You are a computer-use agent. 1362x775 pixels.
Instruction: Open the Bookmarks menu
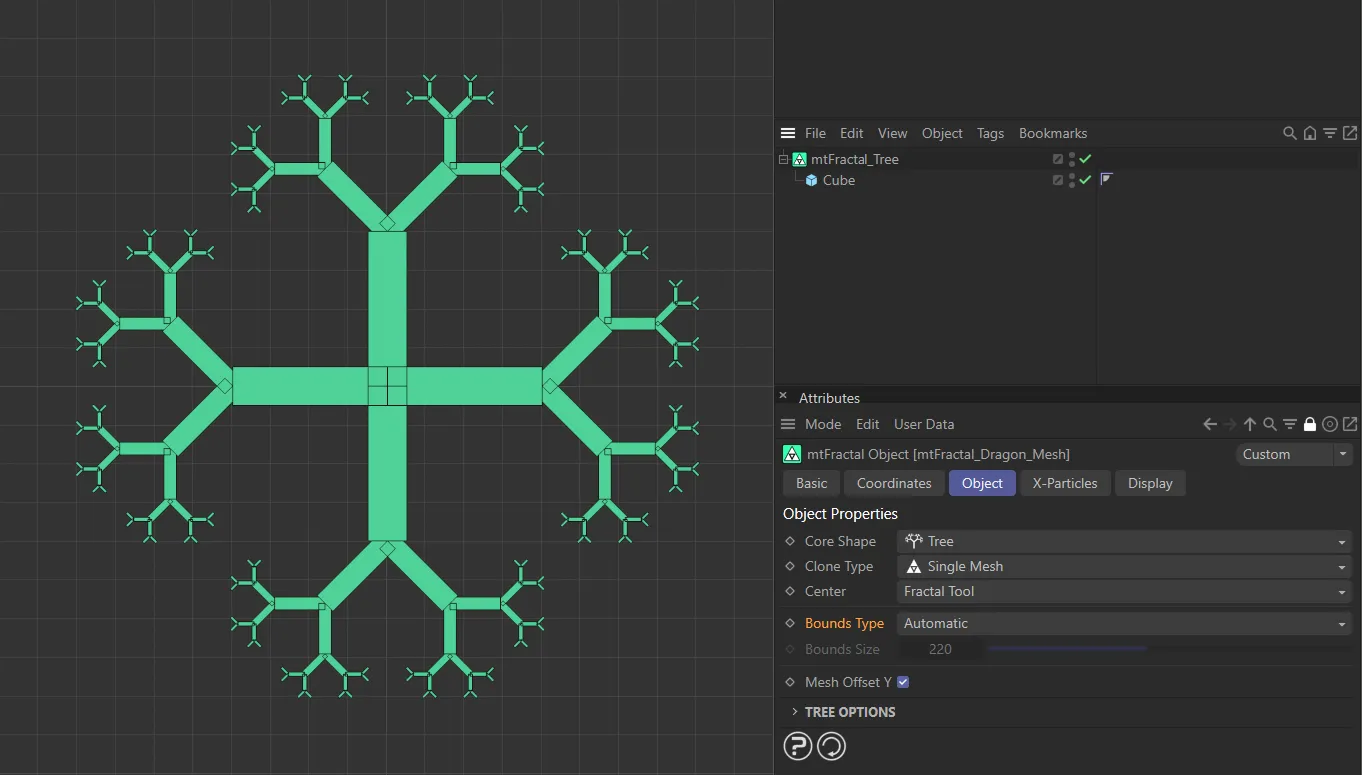click(x=1052, y=133)
